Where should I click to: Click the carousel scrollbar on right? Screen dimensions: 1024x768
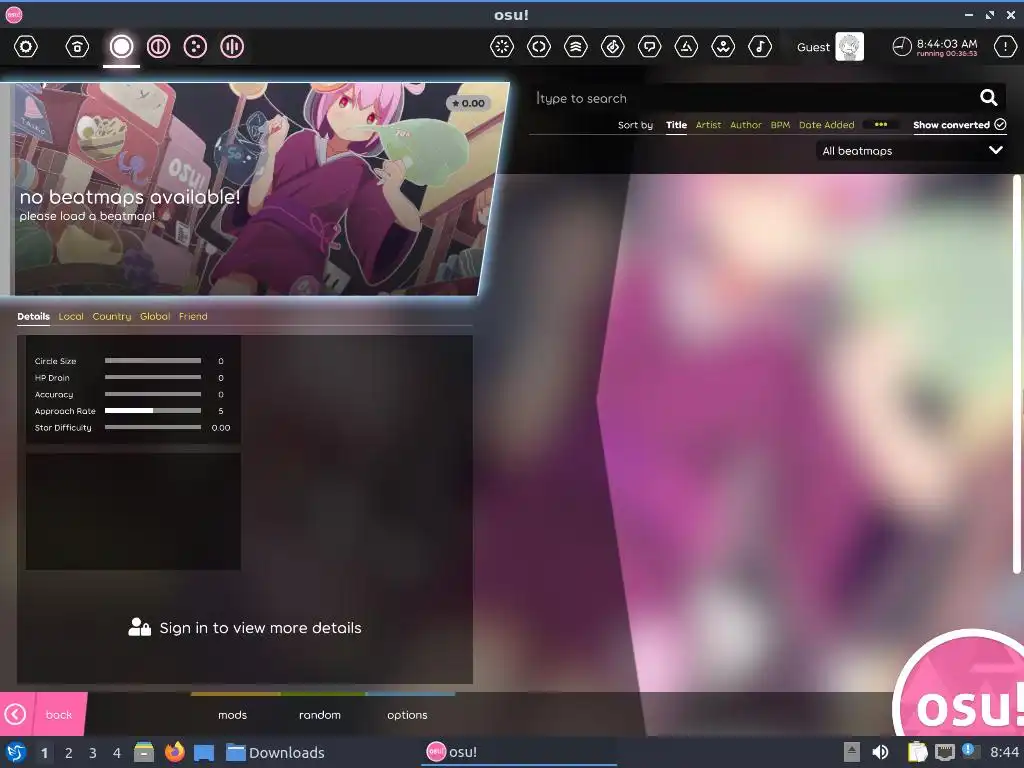(1016, 372)
